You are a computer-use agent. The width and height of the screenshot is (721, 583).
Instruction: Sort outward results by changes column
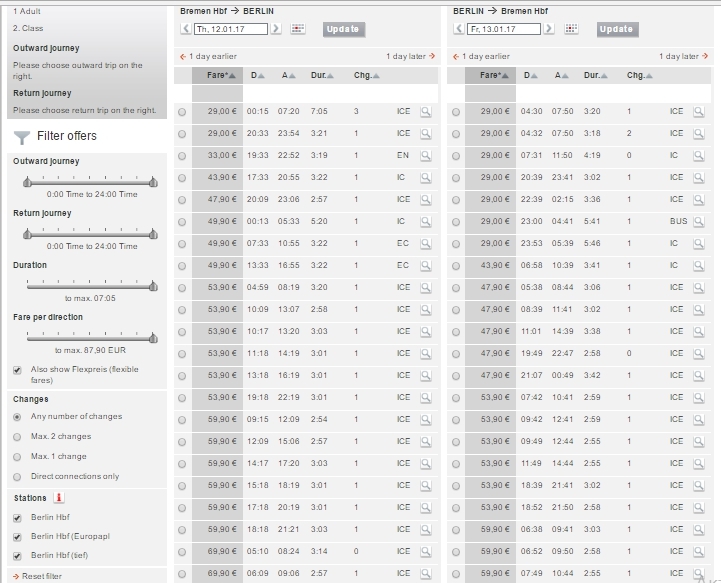363,75
